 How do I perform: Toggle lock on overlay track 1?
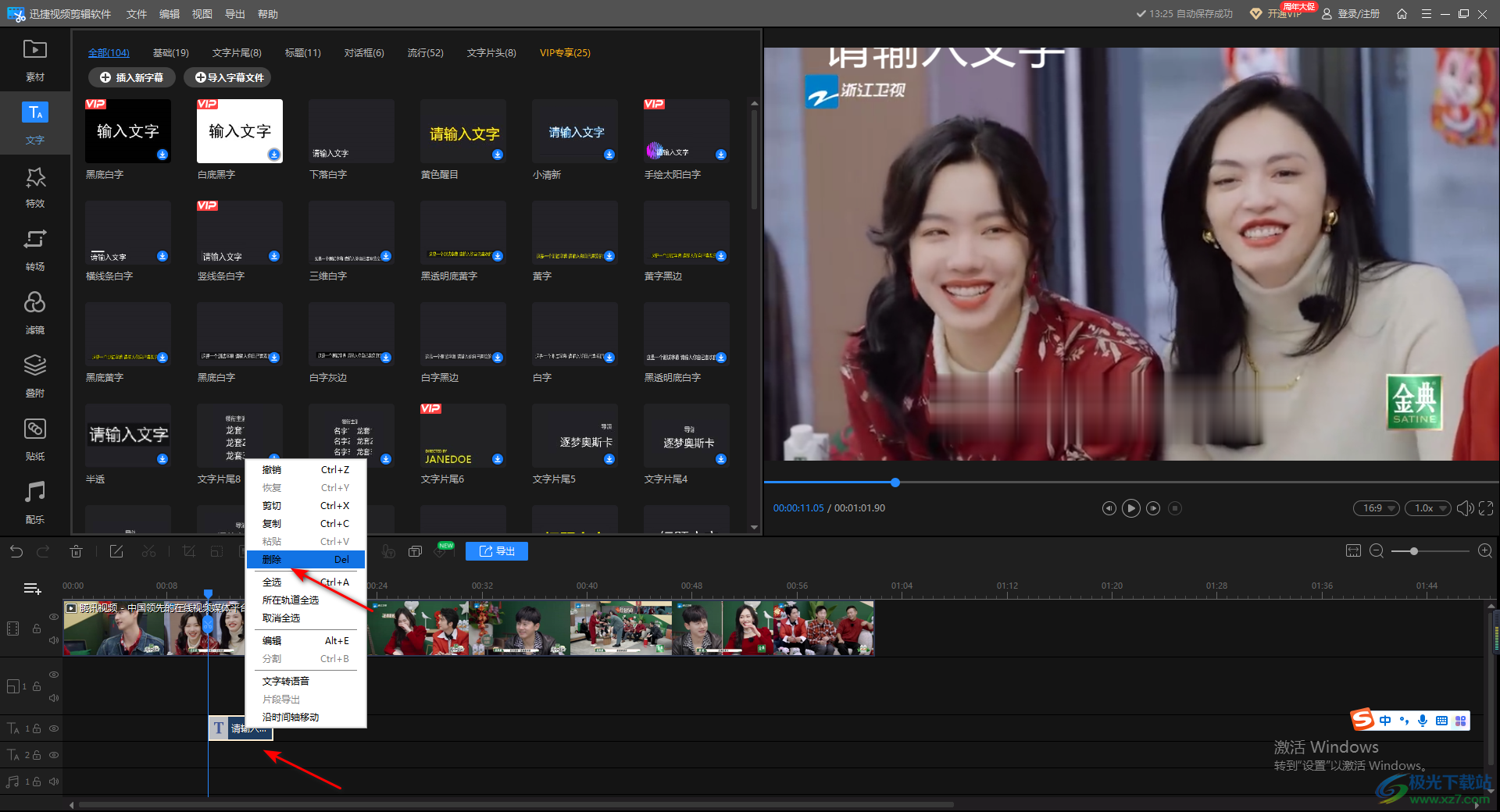tap(37, 686)
